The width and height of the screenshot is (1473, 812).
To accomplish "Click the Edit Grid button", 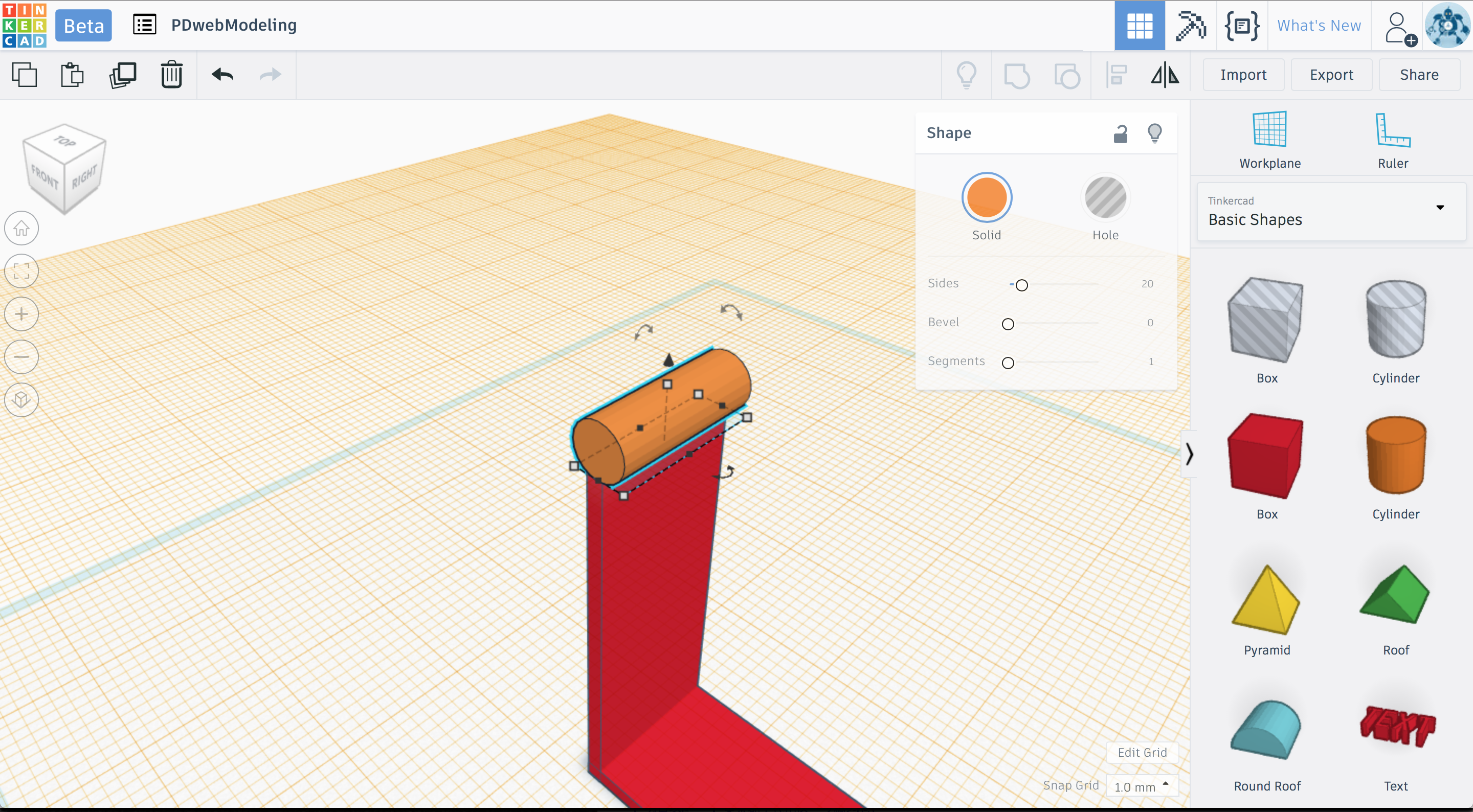I will (x=1142, y=753).
